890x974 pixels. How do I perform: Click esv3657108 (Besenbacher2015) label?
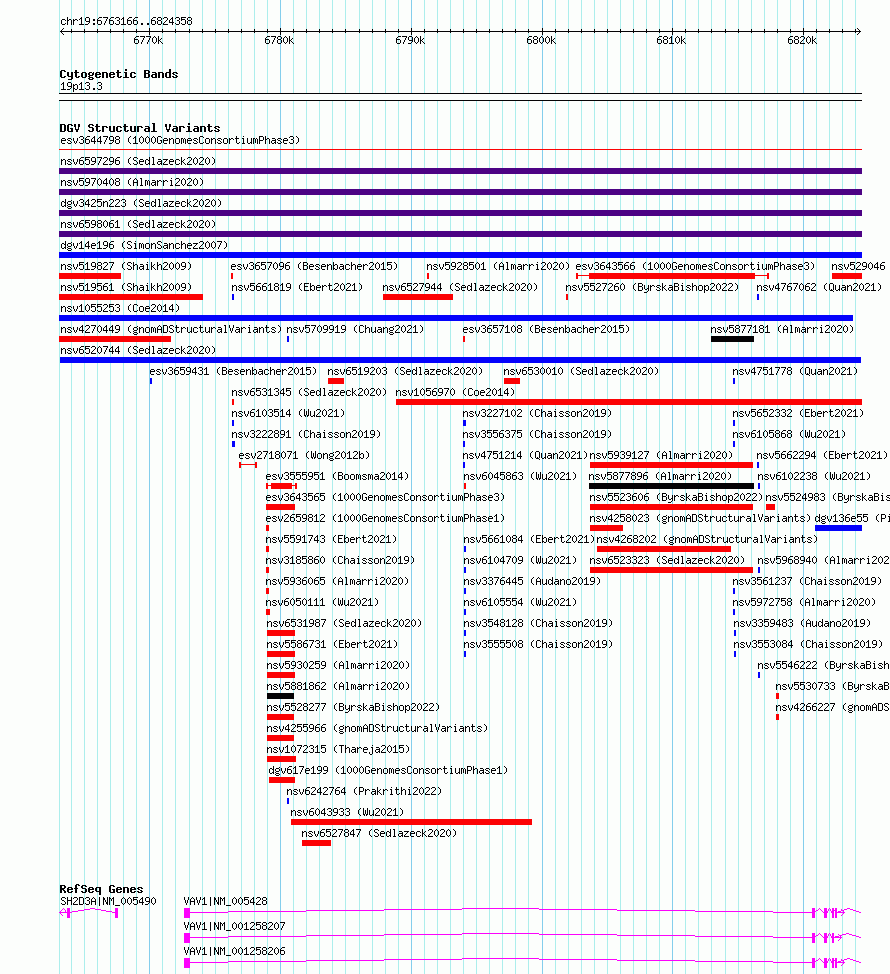click(x=547, y=330)
